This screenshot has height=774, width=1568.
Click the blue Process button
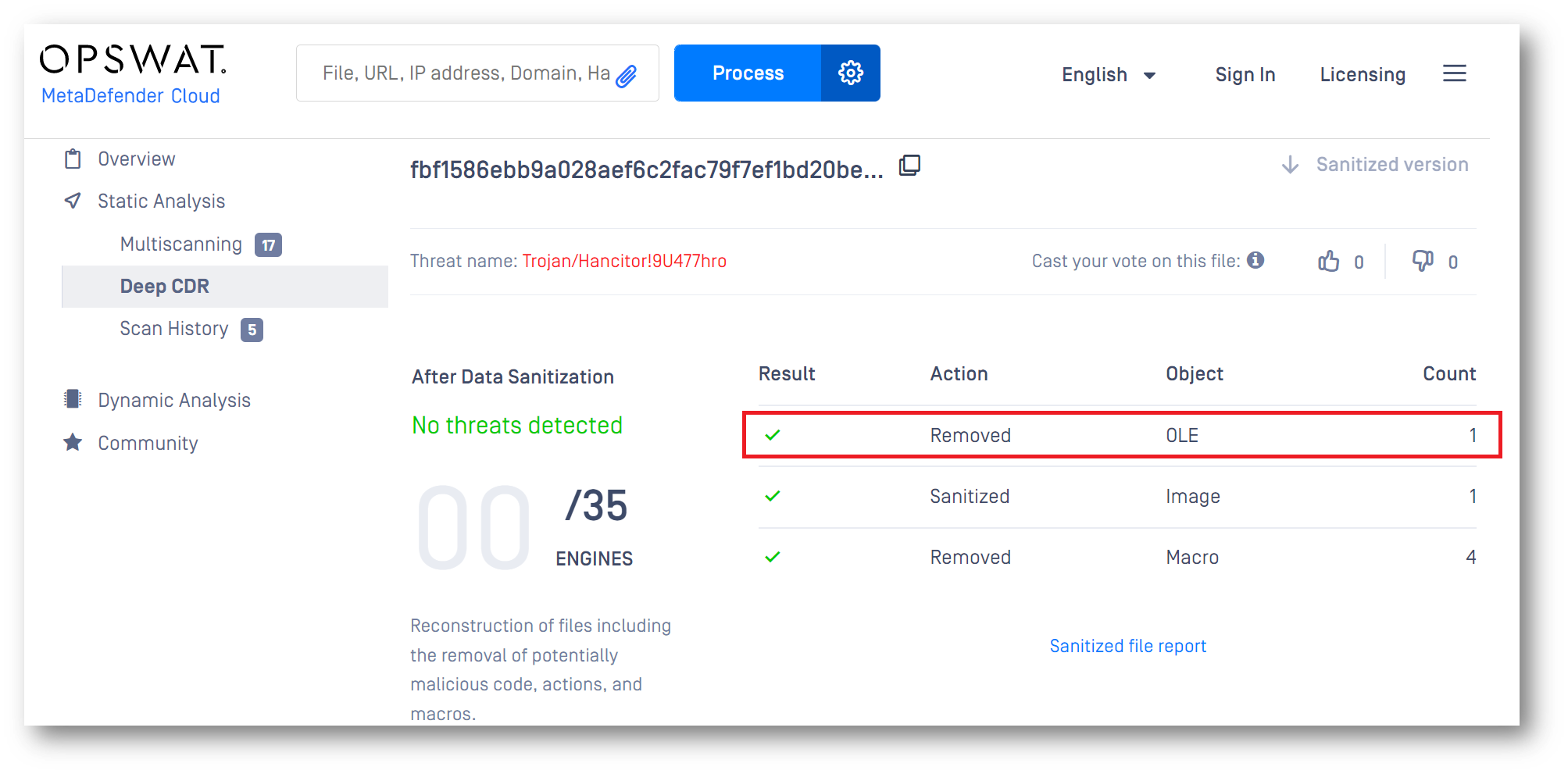[x=748, y=73]
